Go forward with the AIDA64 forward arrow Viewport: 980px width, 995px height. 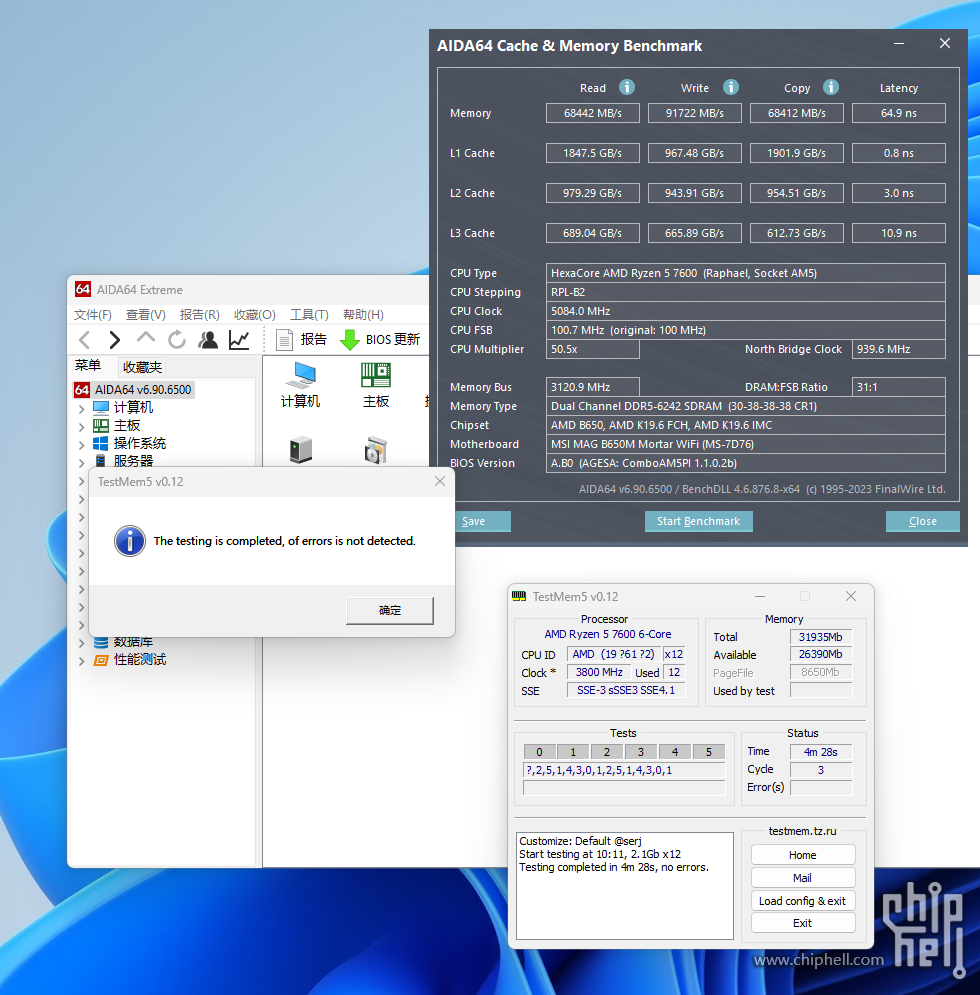pos(114,339)
